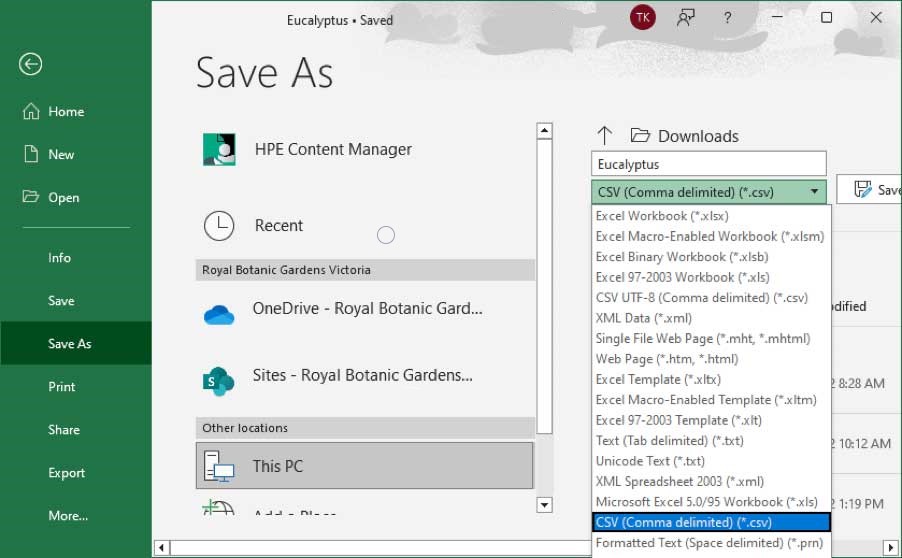Click the Eucalyptus file name field
This screenshot has height=558, width=902.
pos(708,164)
